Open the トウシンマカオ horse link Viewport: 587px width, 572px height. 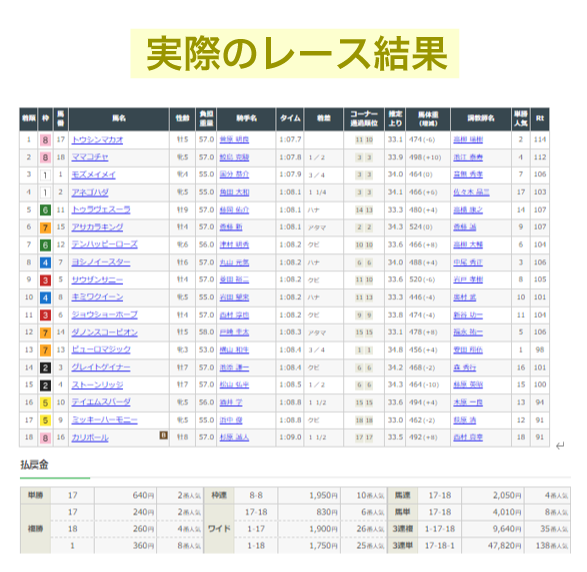pos(97,140)
